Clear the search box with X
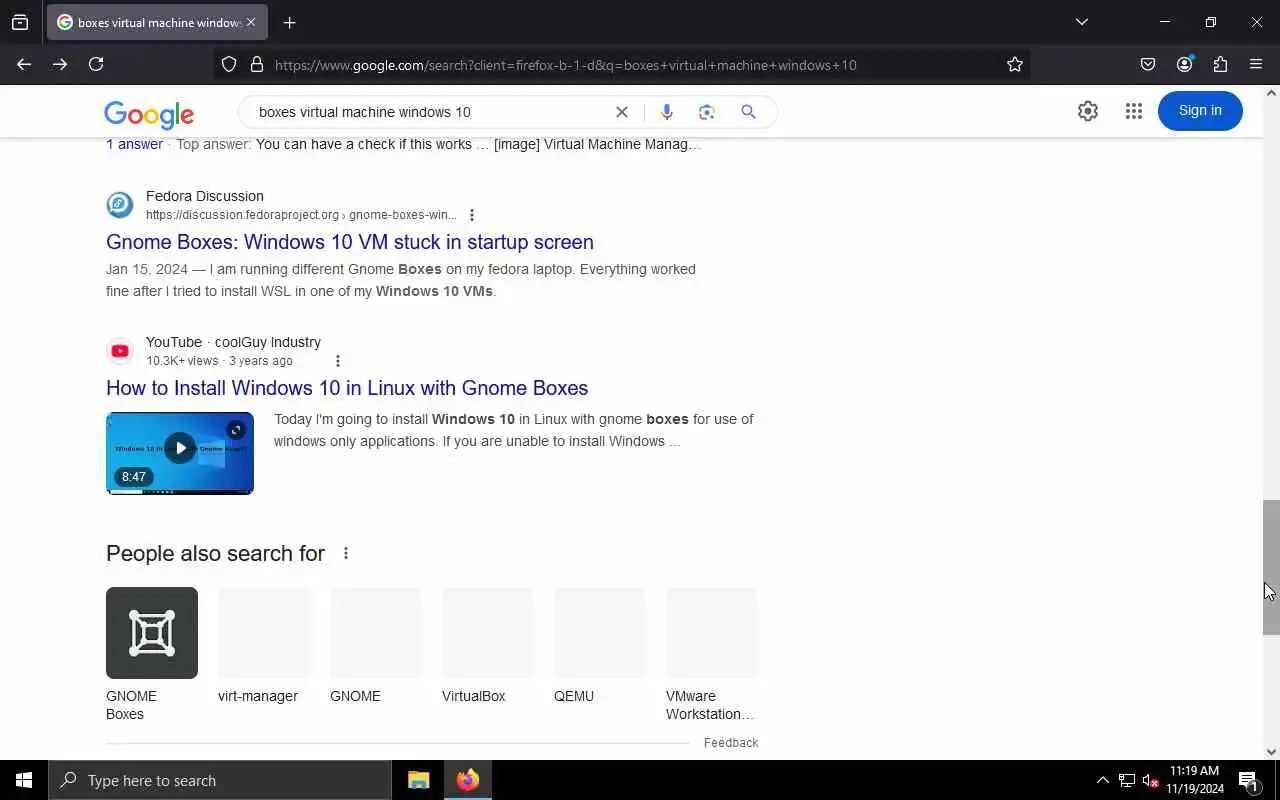The height and width of the screenshot is (800, 1280). point(622,112)
